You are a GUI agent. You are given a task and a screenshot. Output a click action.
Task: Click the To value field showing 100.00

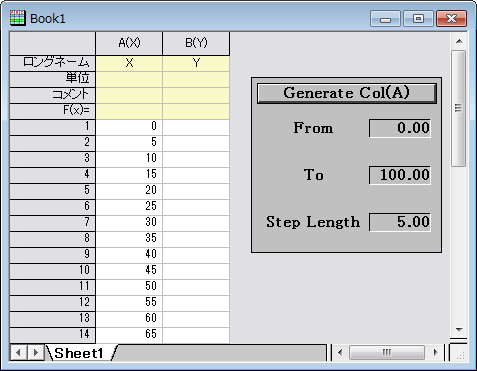[400, 175]
